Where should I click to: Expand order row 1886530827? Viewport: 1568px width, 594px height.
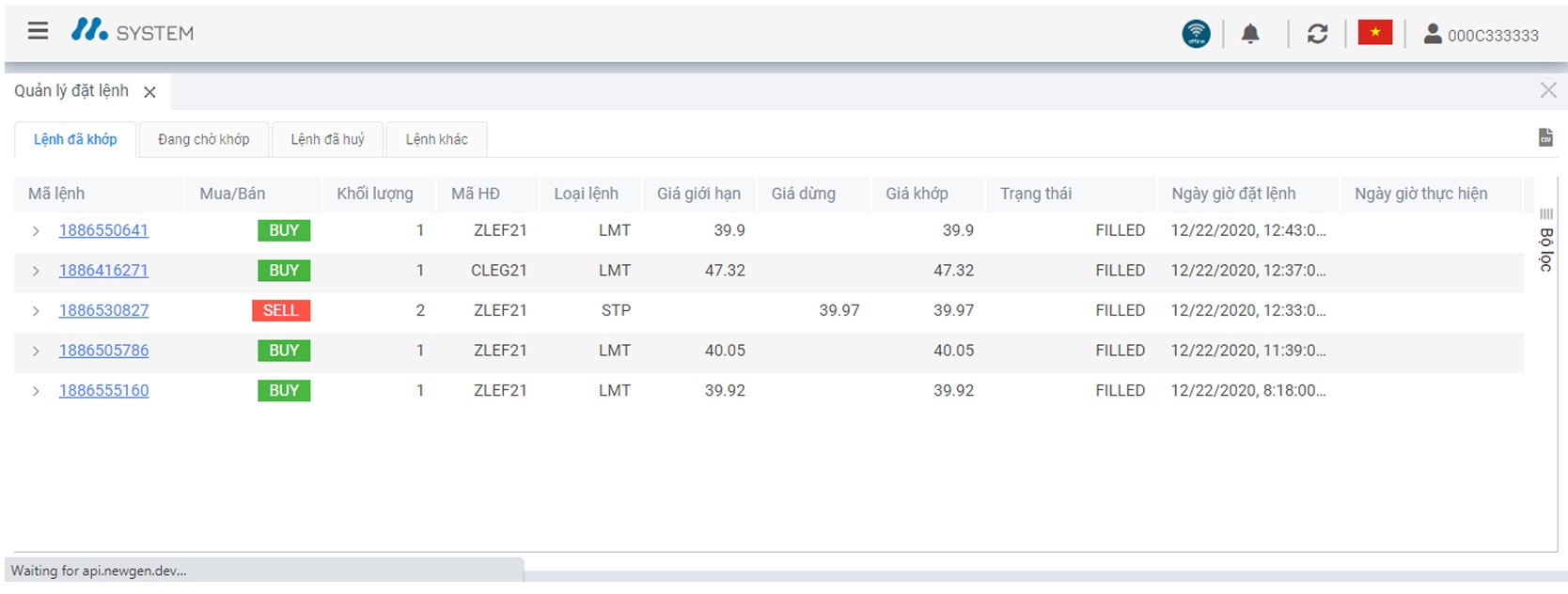pos(36,311)
